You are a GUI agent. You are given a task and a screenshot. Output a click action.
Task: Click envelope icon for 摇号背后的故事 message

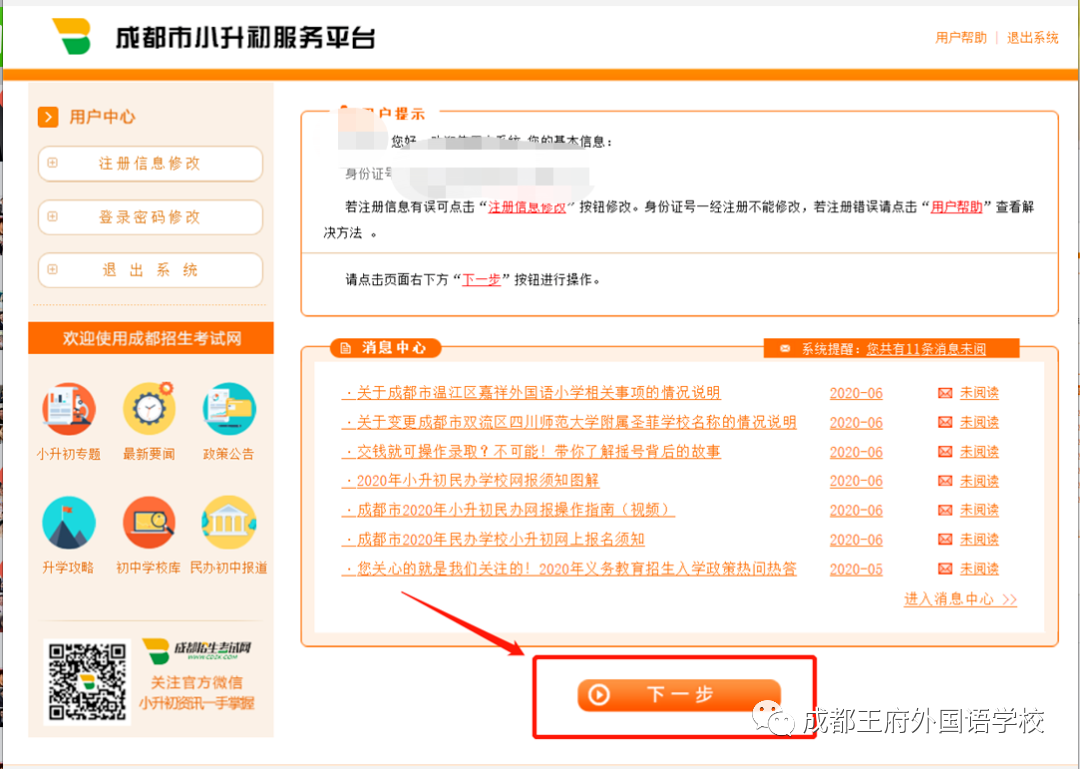click(x=945, y=452)
